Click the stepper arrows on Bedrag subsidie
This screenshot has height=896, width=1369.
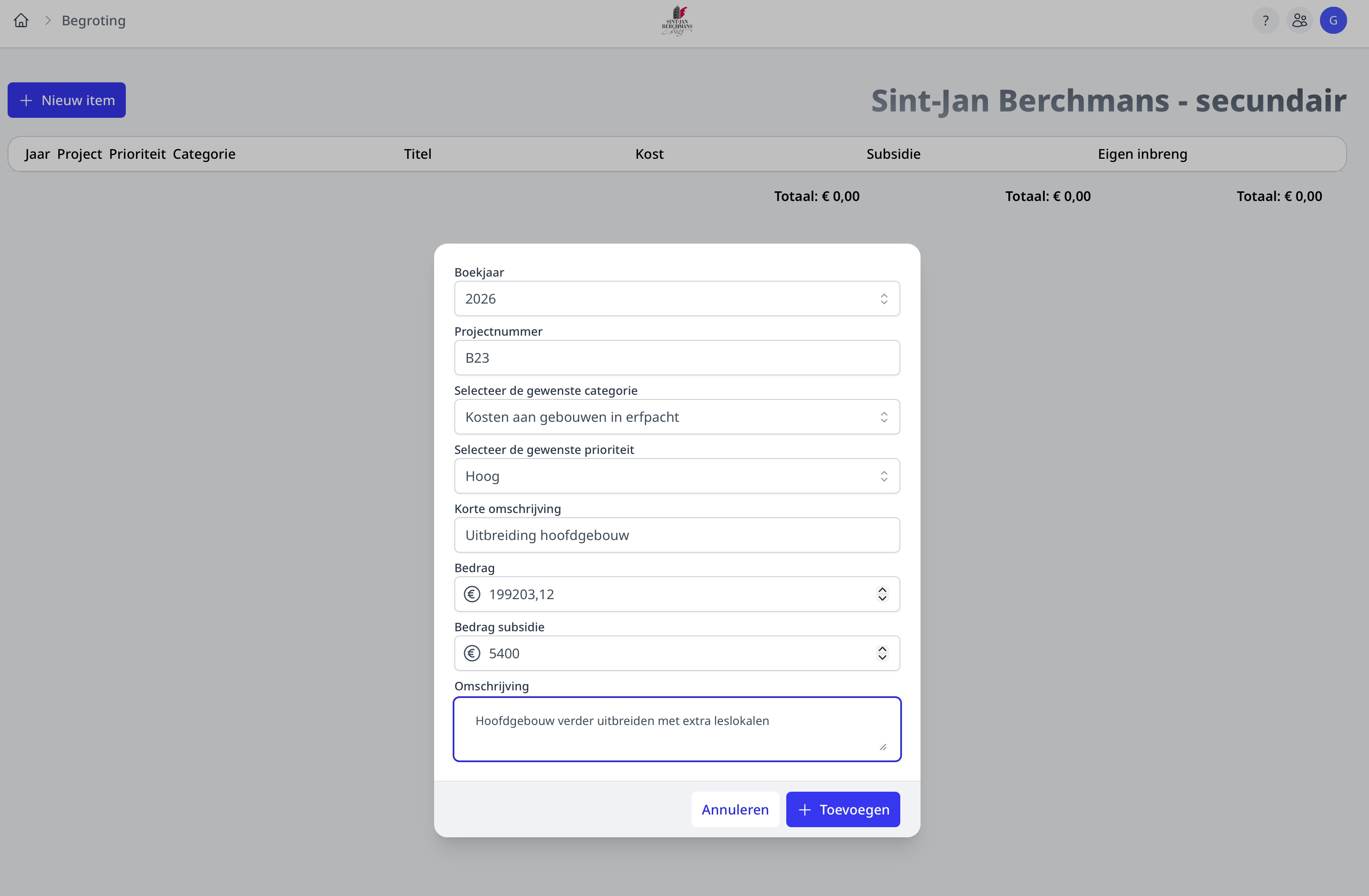883,653
